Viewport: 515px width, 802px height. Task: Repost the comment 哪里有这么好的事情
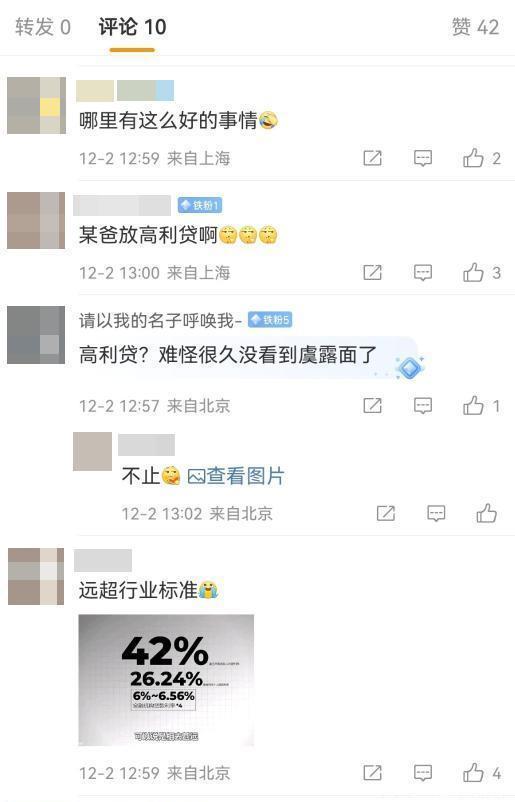[372, 159]
